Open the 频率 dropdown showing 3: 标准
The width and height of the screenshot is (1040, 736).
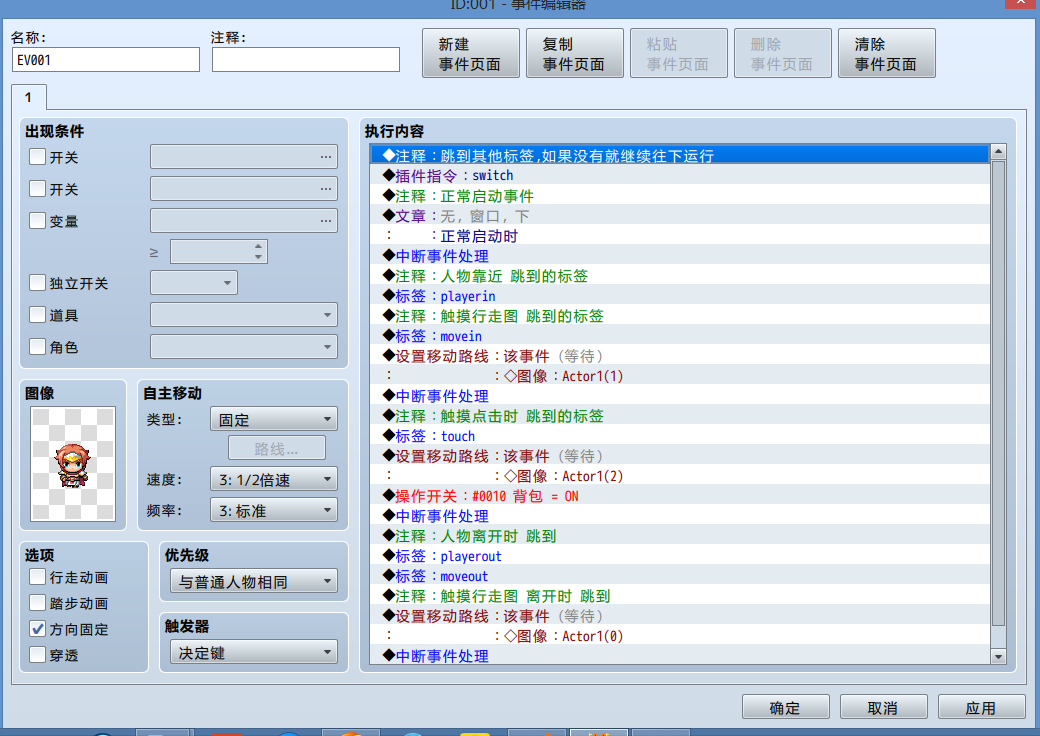(x=274, y=511)
